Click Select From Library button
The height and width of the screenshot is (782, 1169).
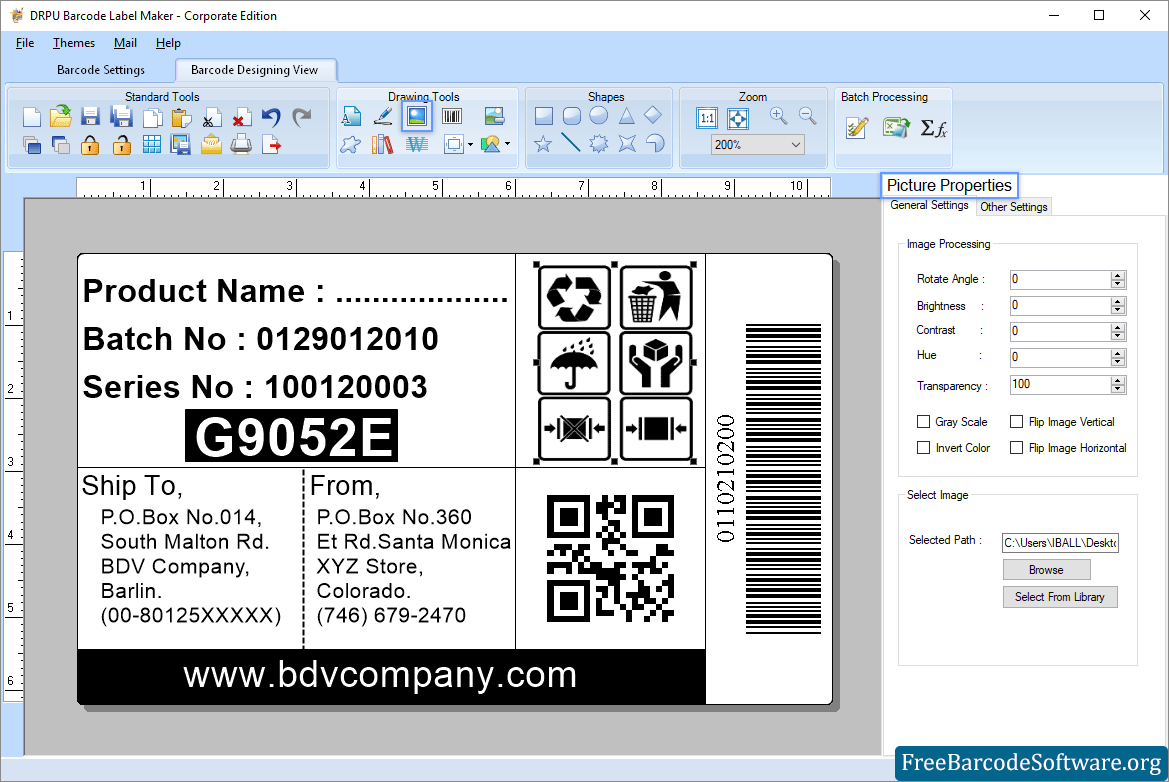(1059, 597)
